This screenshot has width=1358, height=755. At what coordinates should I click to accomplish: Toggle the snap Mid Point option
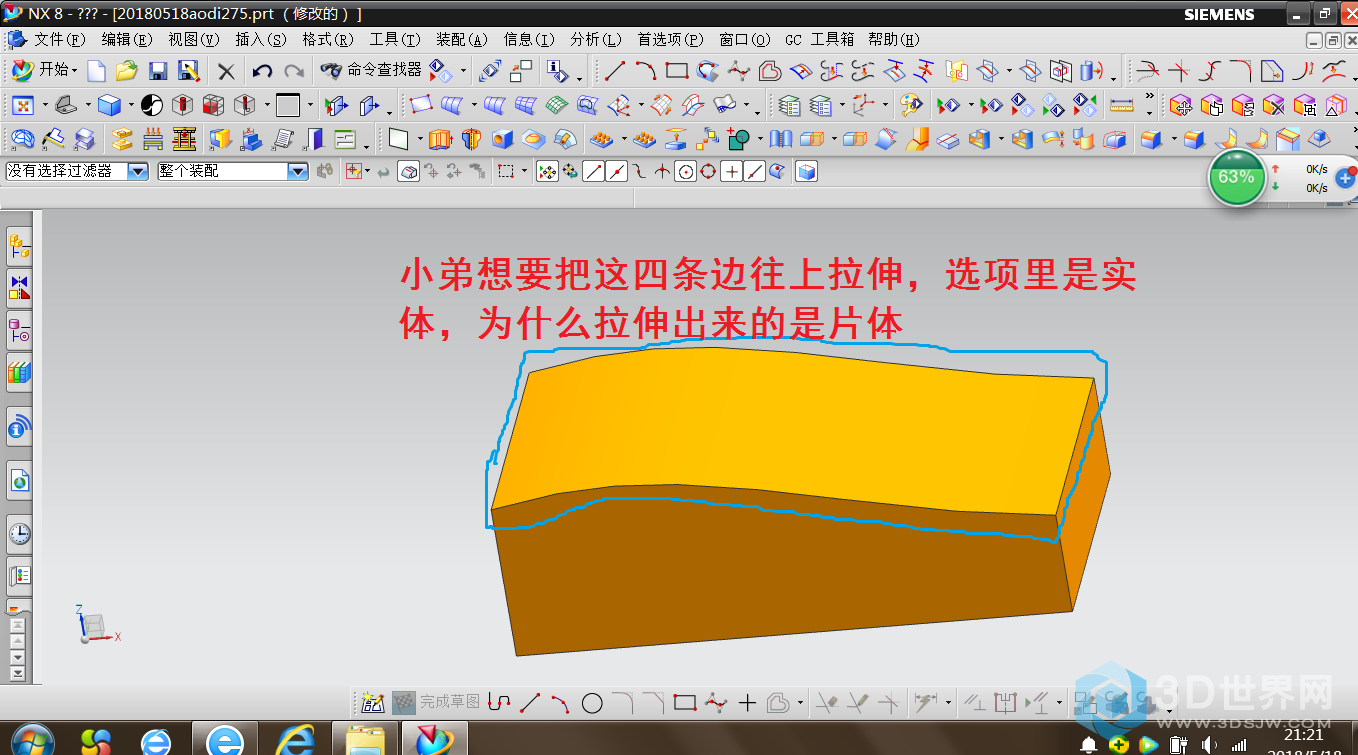click(617, 172)
